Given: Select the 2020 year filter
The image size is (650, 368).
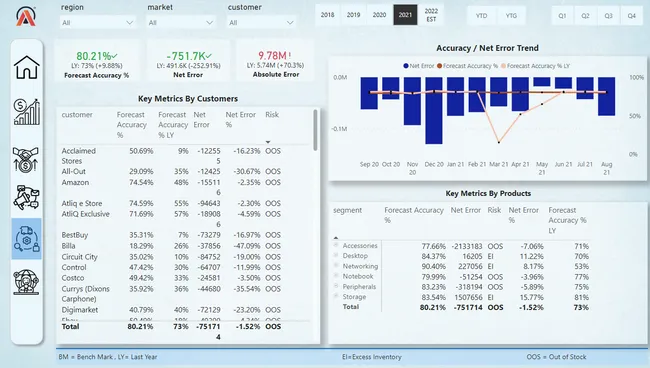Looking at the screenshot, I should pos(379,15).
